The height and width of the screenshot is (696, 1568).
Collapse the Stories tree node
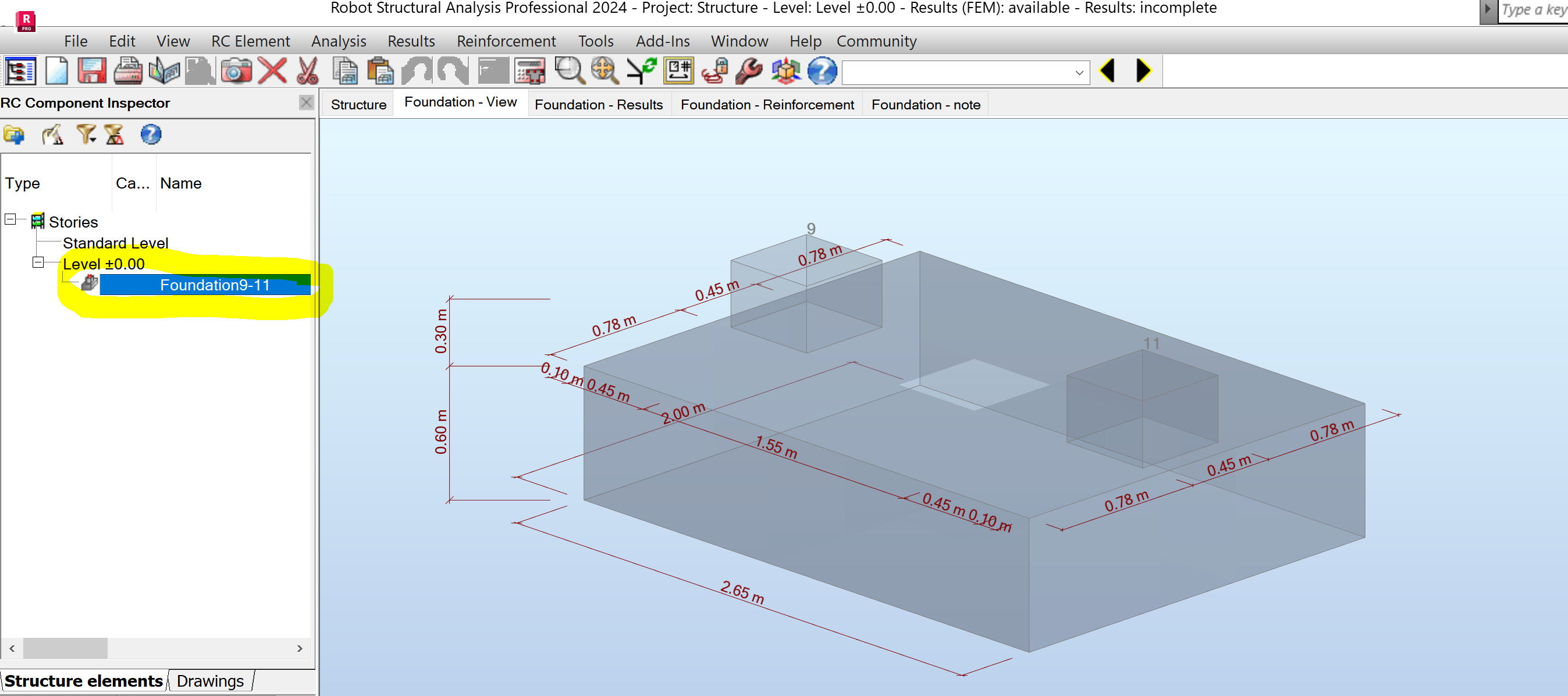9,219
